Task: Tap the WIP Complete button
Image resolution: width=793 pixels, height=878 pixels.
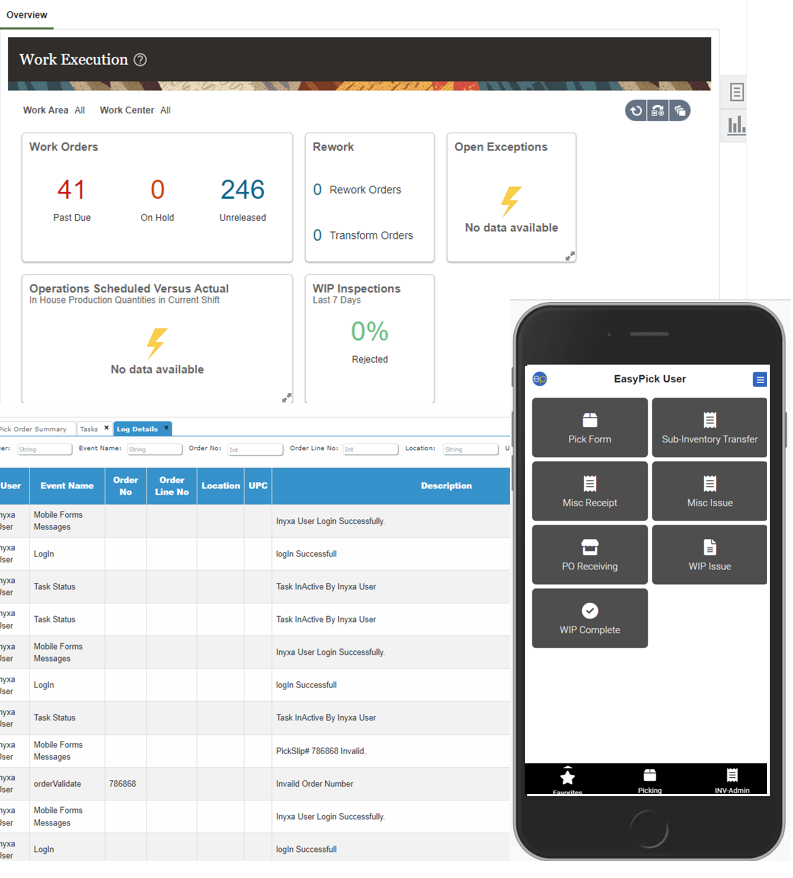Action: 590,618
